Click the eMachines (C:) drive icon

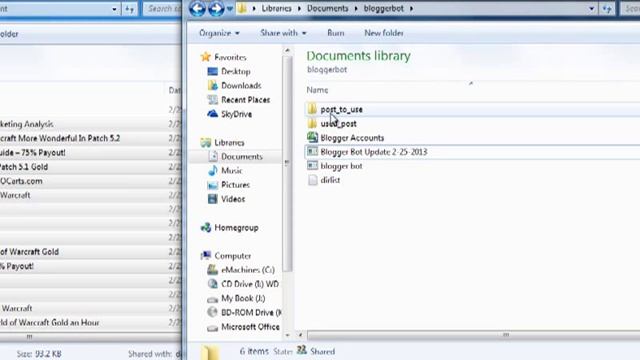[x=212, y=270]
